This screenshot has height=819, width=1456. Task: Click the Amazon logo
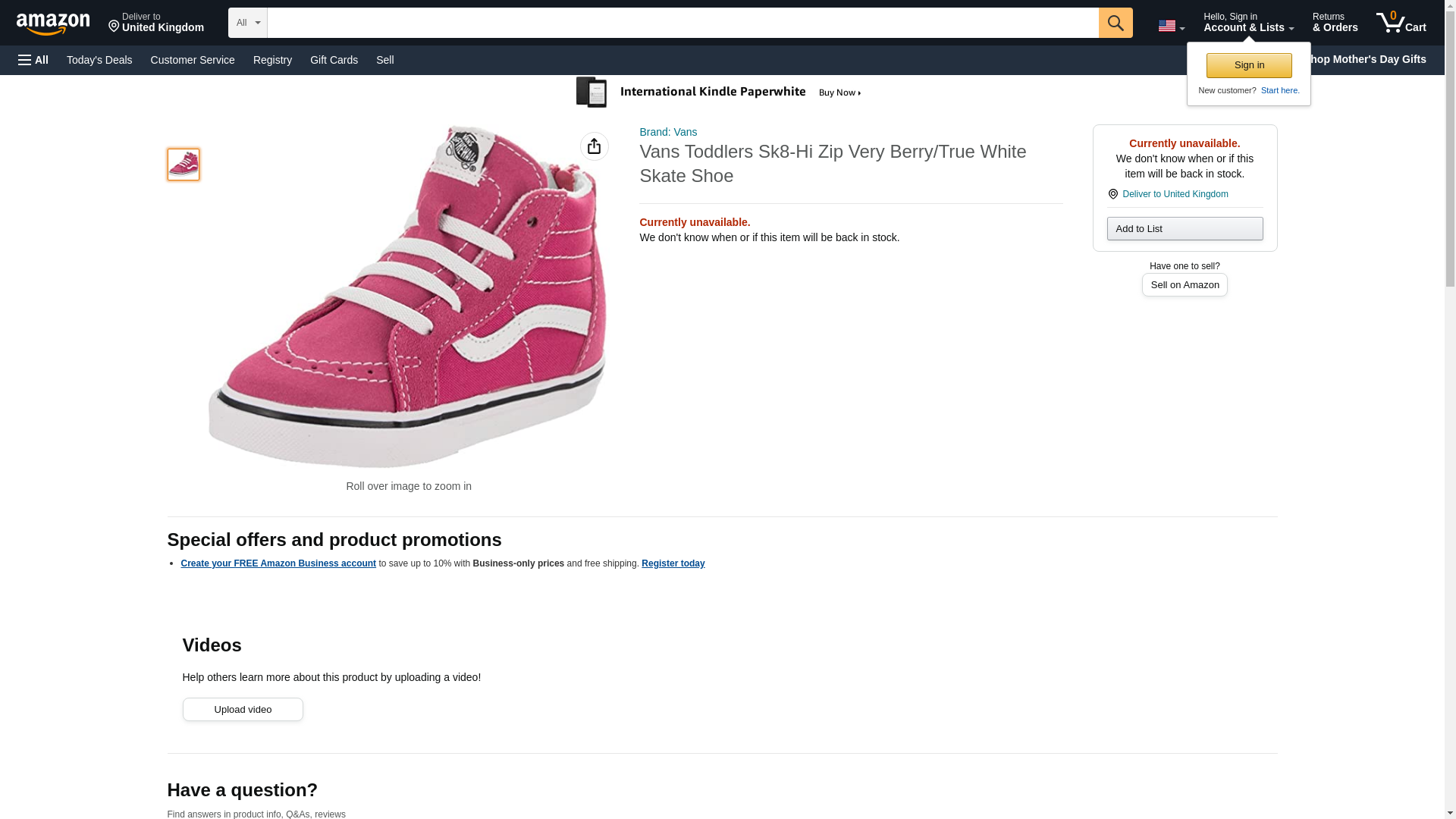53,24
